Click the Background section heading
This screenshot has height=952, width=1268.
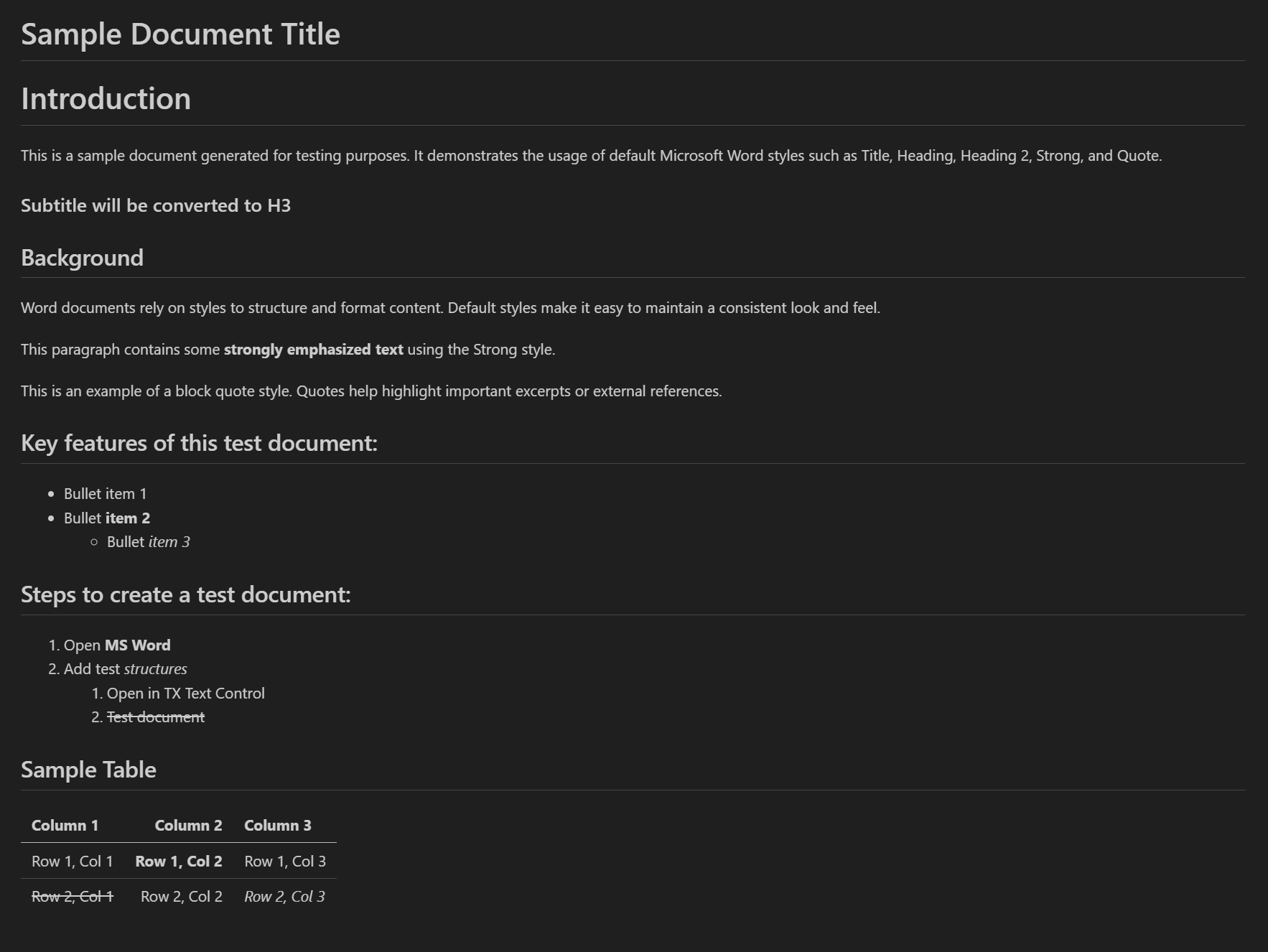click(82, 257)
